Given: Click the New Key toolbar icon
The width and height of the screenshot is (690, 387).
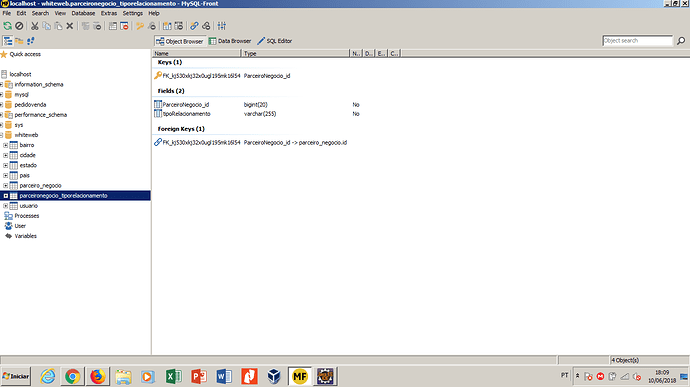Looking at the screenshot, I should point(140,26).
